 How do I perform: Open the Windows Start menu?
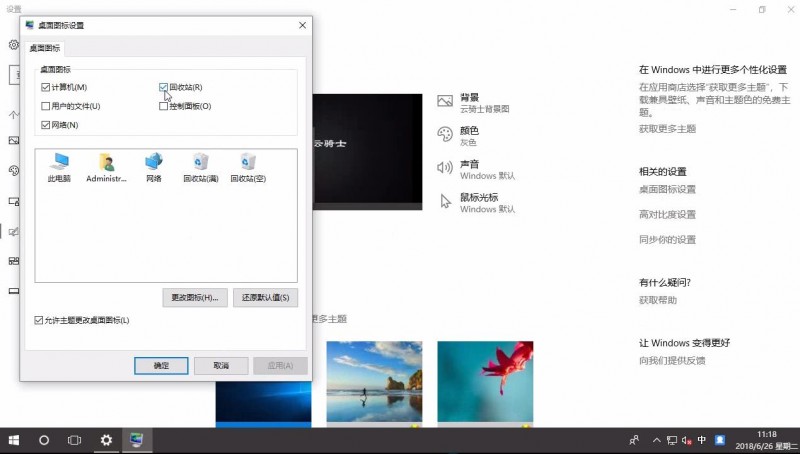tap(14, 440)
